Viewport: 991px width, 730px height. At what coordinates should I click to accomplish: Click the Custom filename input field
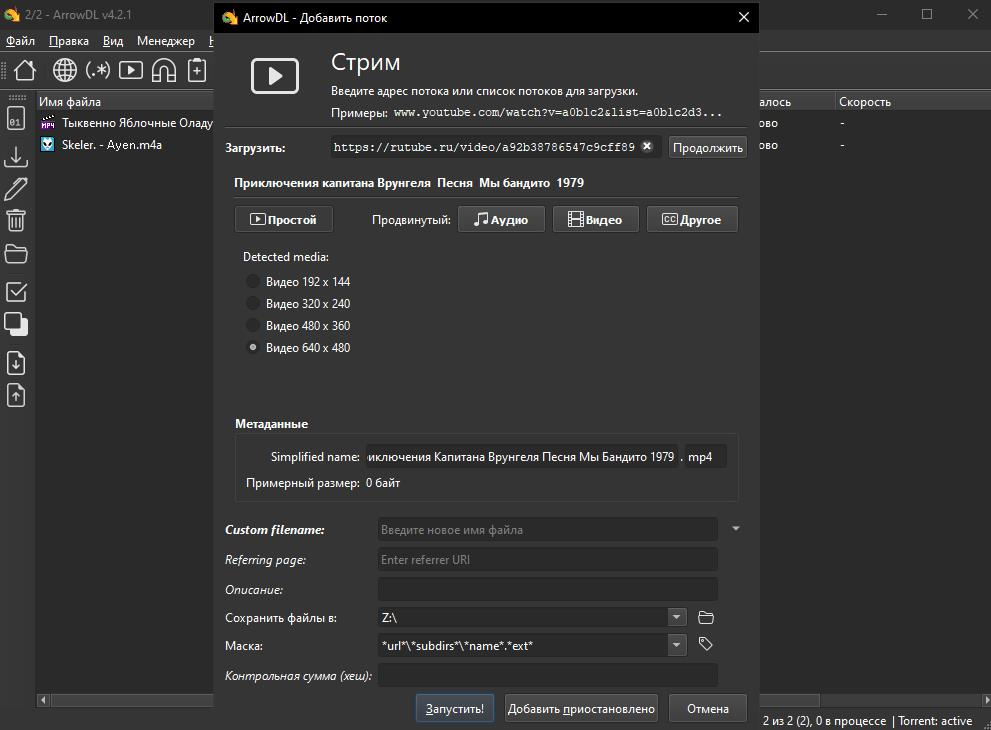point(547,530)
